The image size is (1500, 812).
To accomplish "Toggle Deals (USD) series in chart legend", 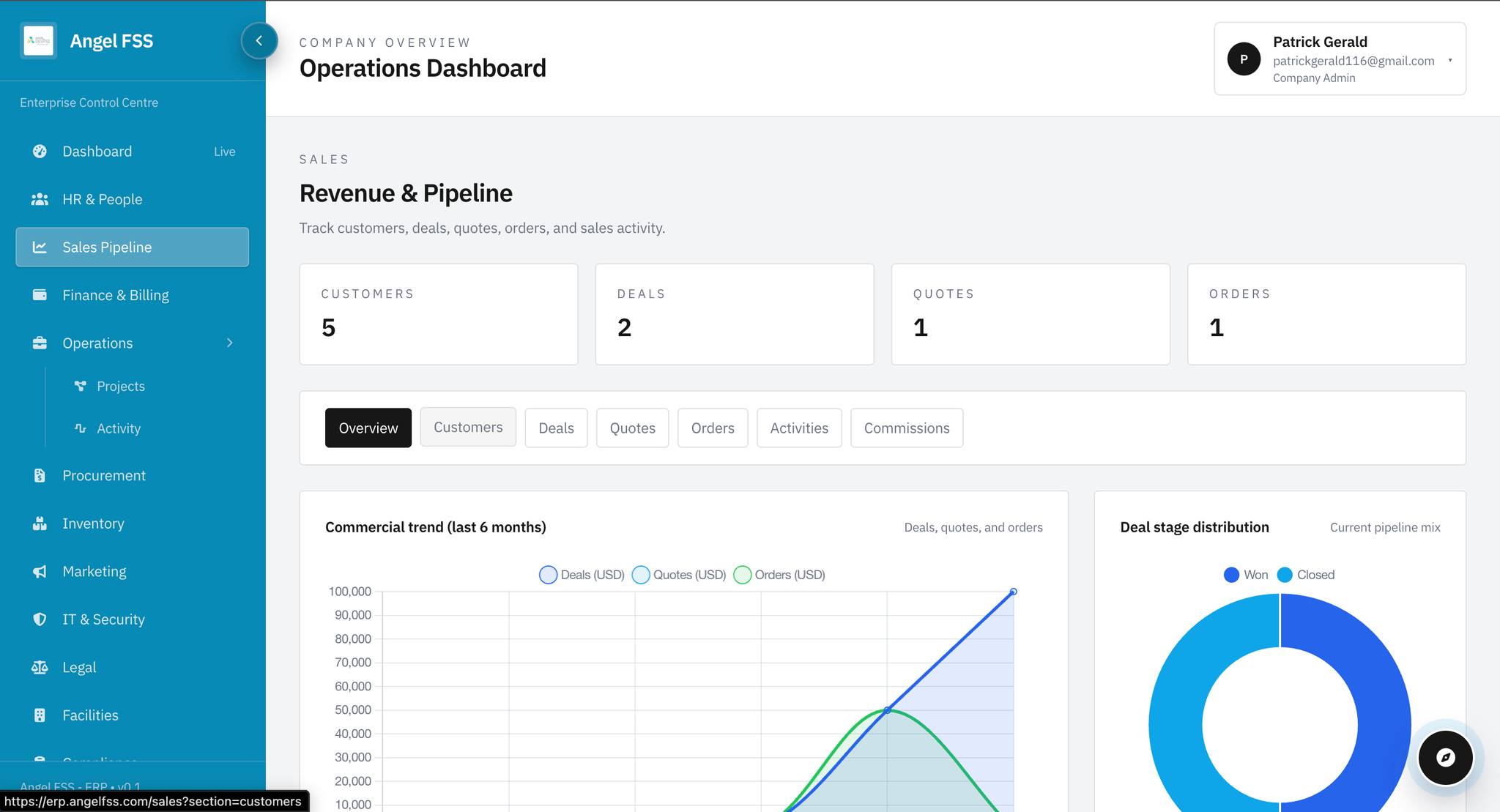I will click(582, 575).
